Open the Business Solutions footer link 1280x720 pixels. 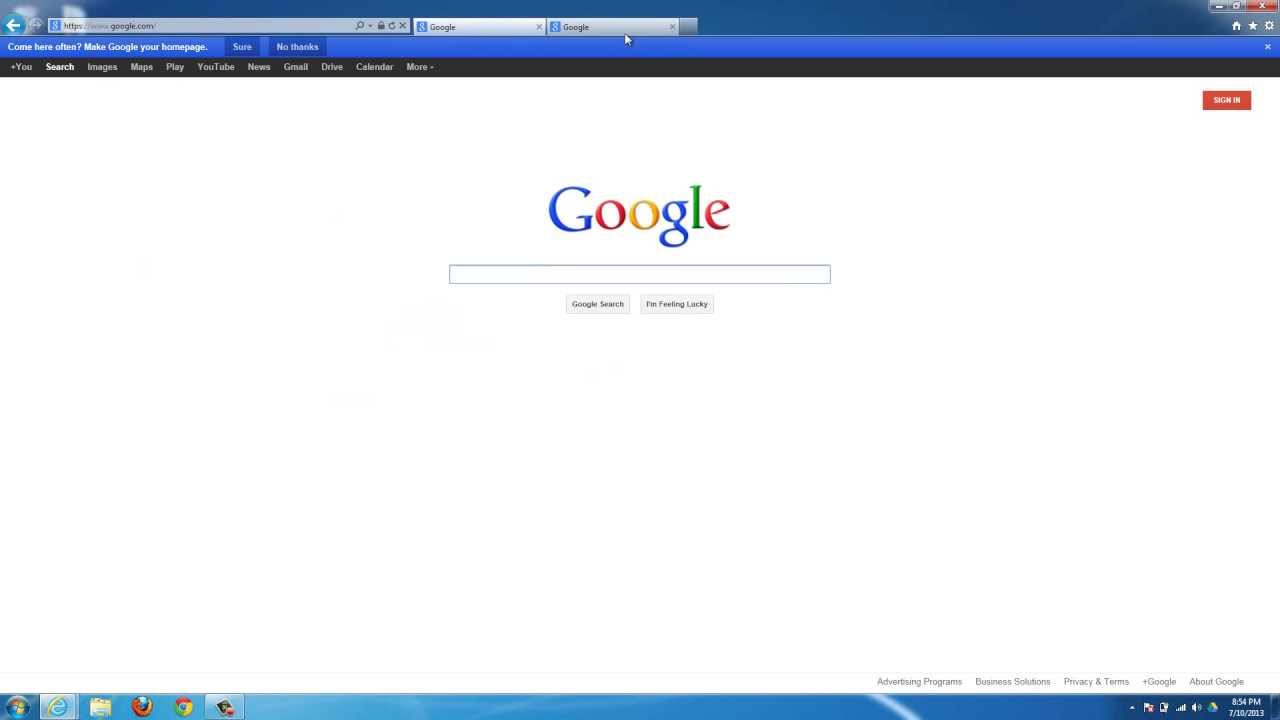click(1013, 682)
